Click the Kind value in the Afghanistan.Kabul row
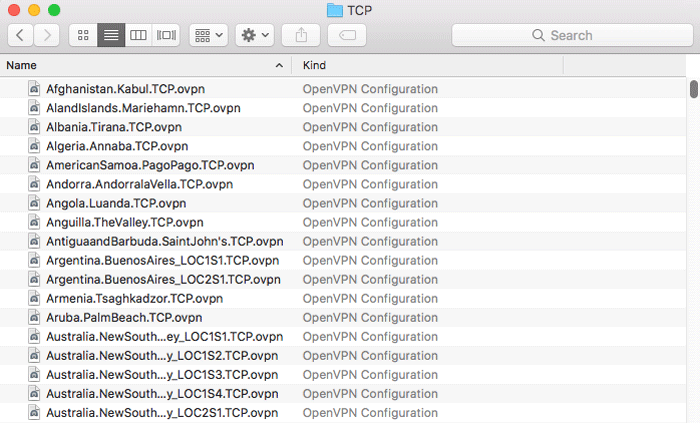Image resolution: width=700 pixels, height=423 pixels. [370, 89]
